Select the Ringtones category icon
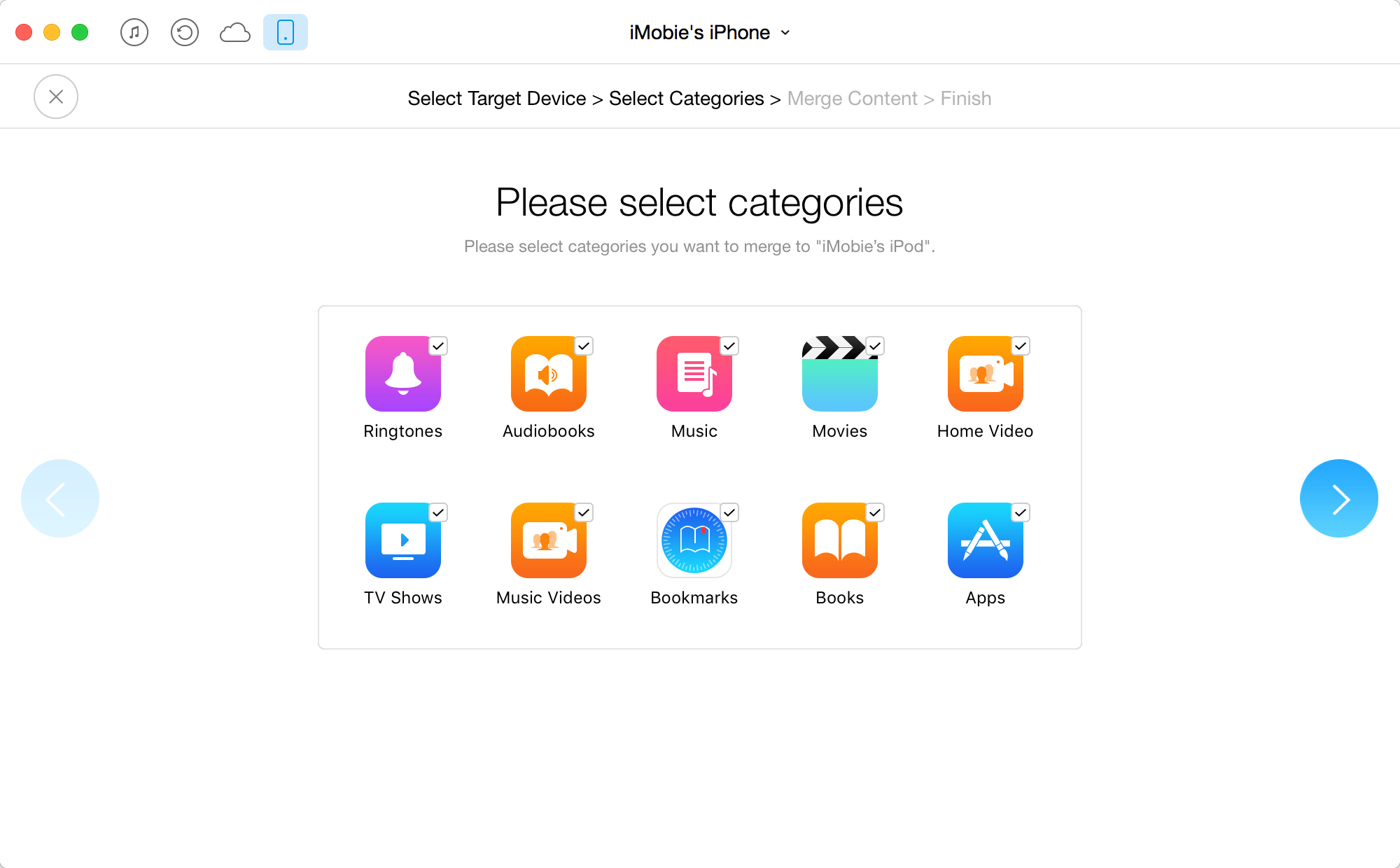The image size is (1400, 868). 403,375
